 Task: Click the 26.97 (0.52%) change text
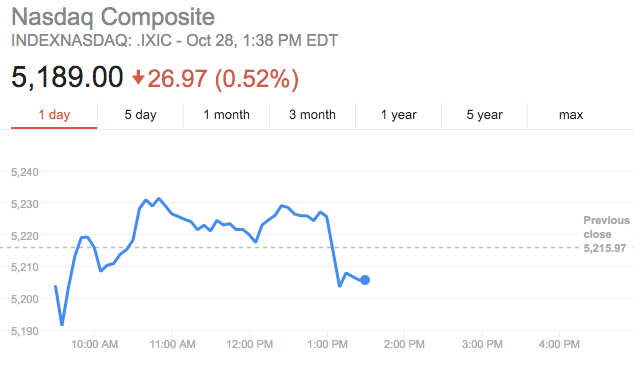(223, 78)
